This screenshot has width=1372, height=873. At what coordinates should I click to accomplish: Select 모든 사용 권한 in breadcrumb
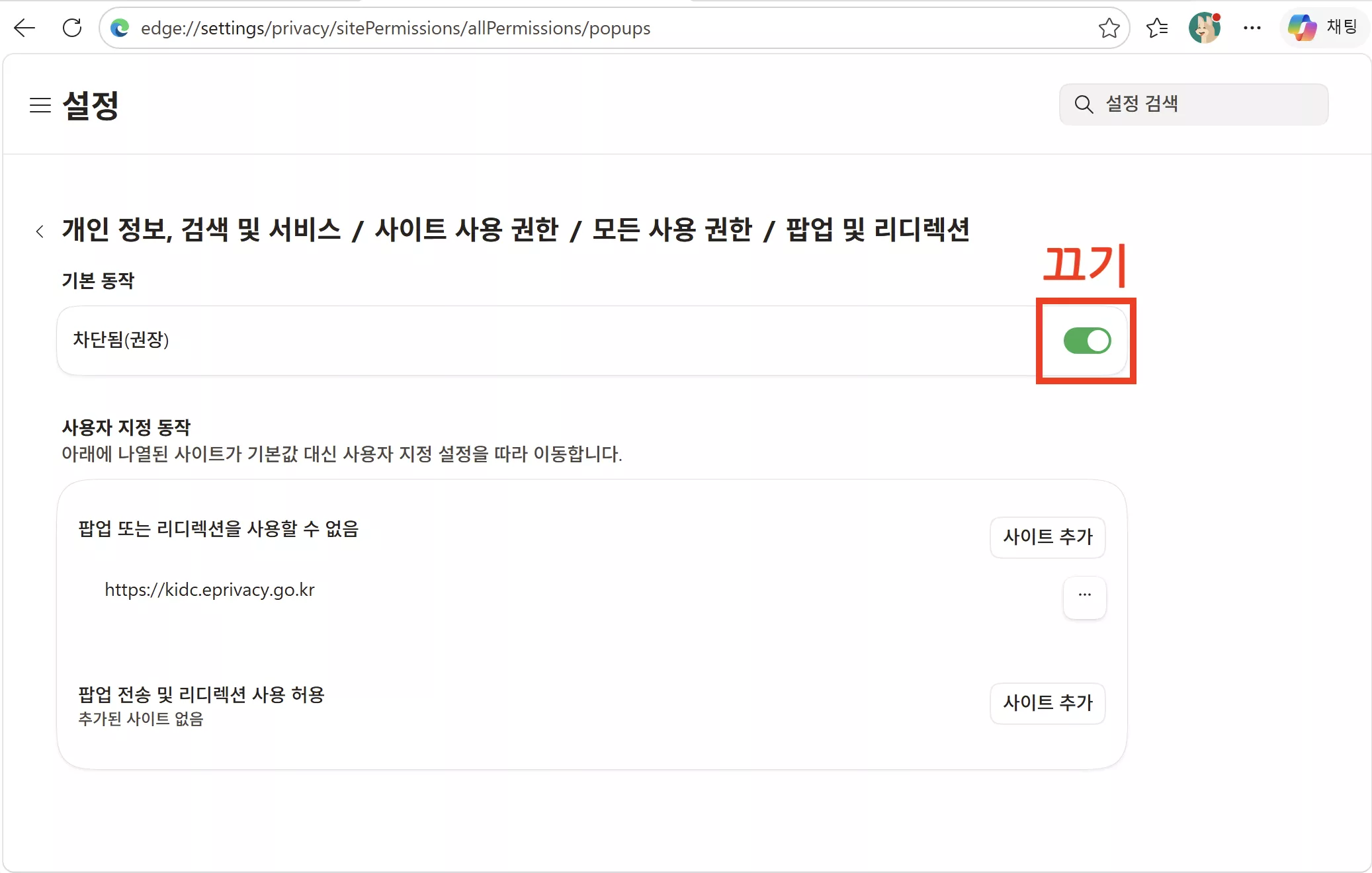pos(672,230)
